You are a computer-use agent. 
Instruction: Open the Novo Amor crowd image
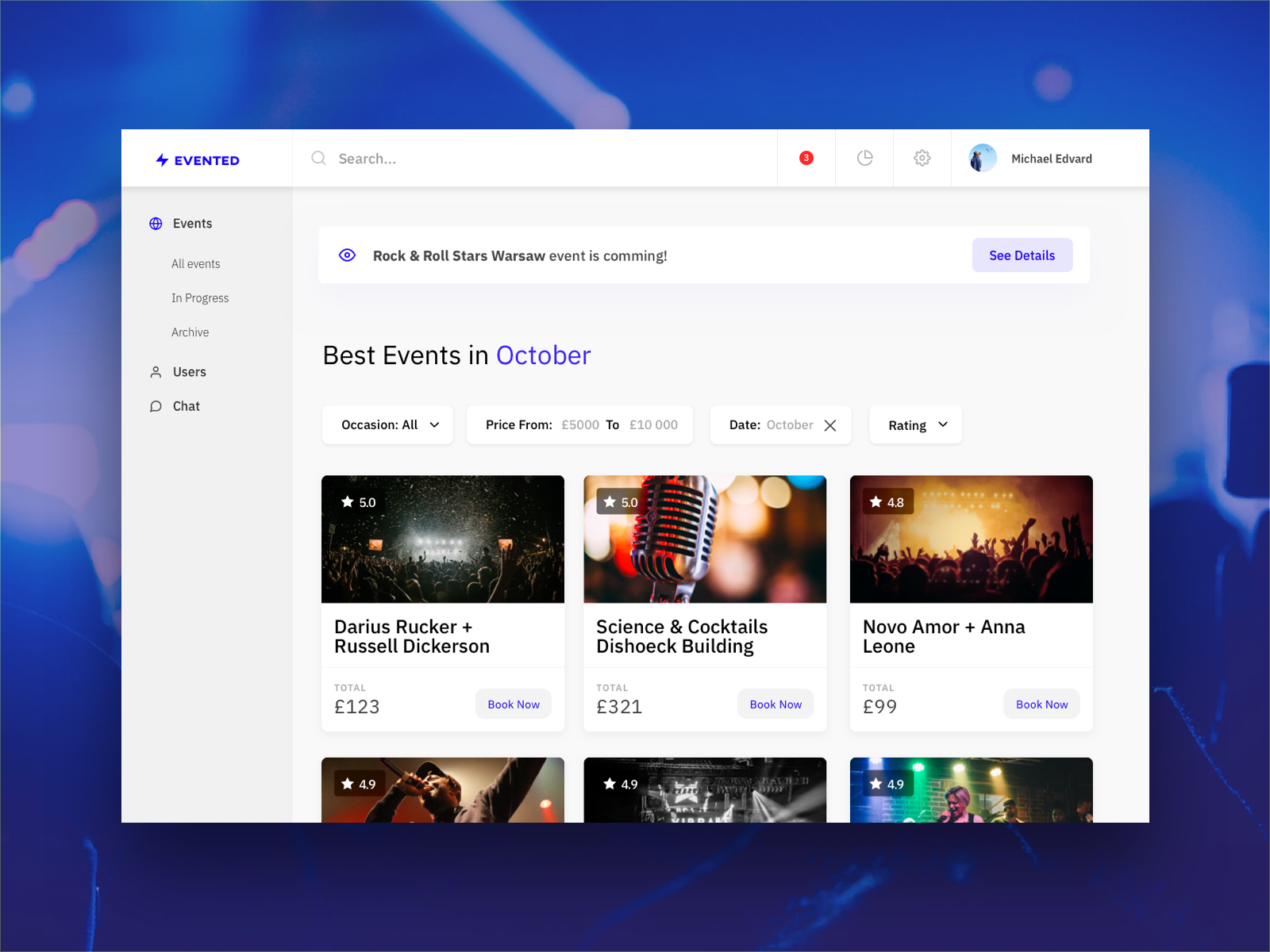click(972, 539)
